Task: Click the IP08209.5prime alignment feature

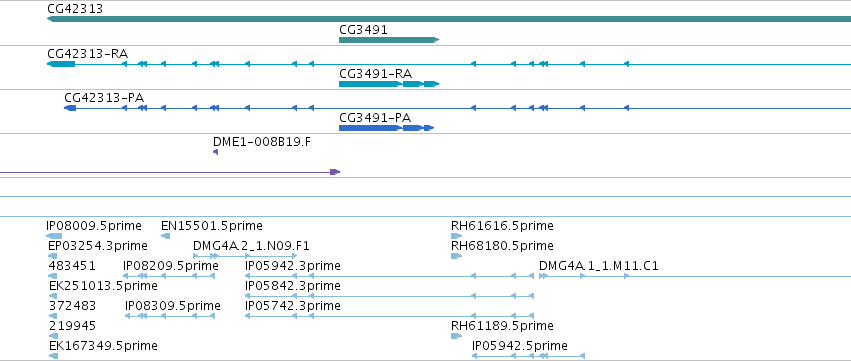Action: coord(169,276)
